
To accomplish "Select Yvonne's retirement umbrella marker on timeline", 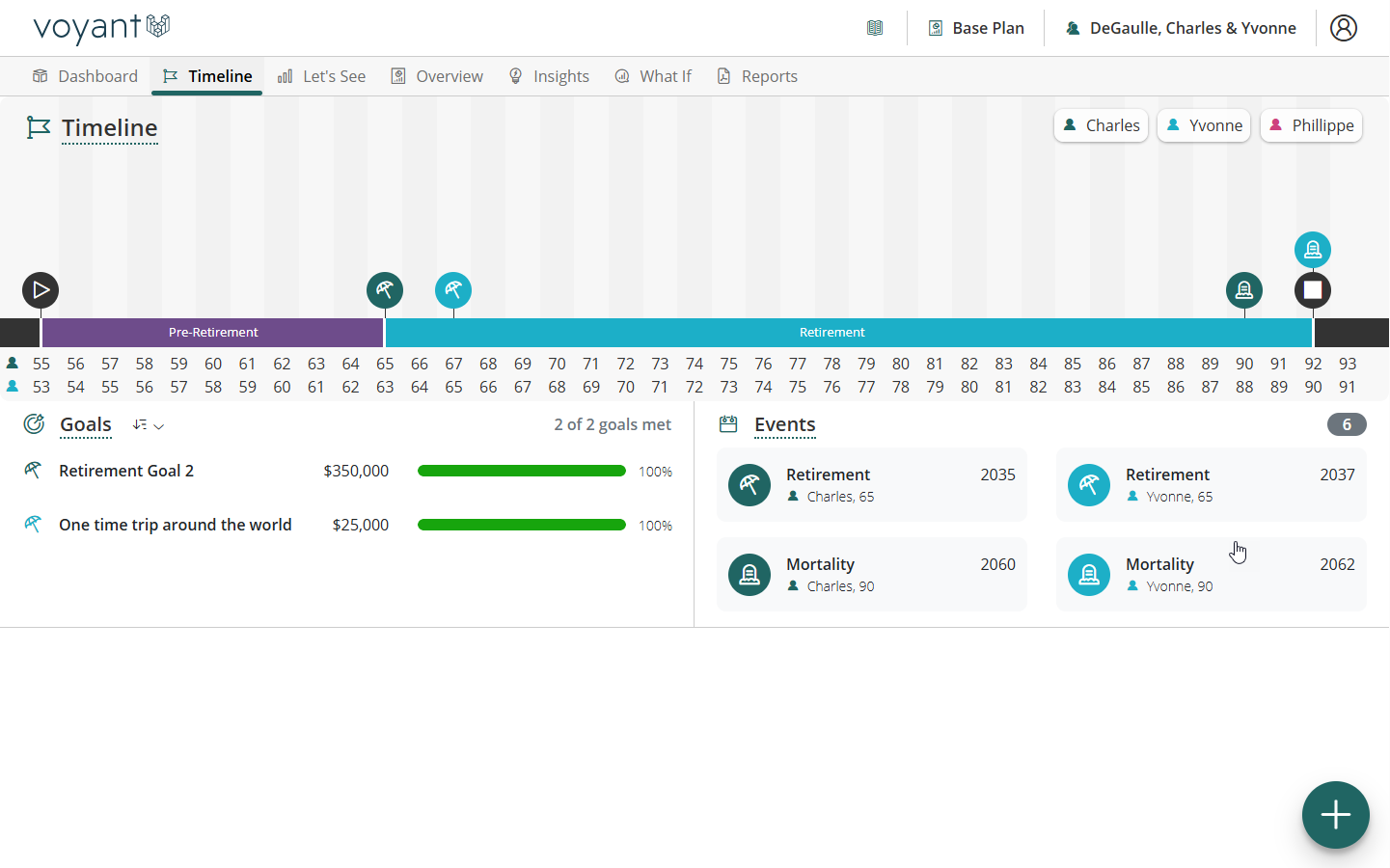I will pos(453,290).
